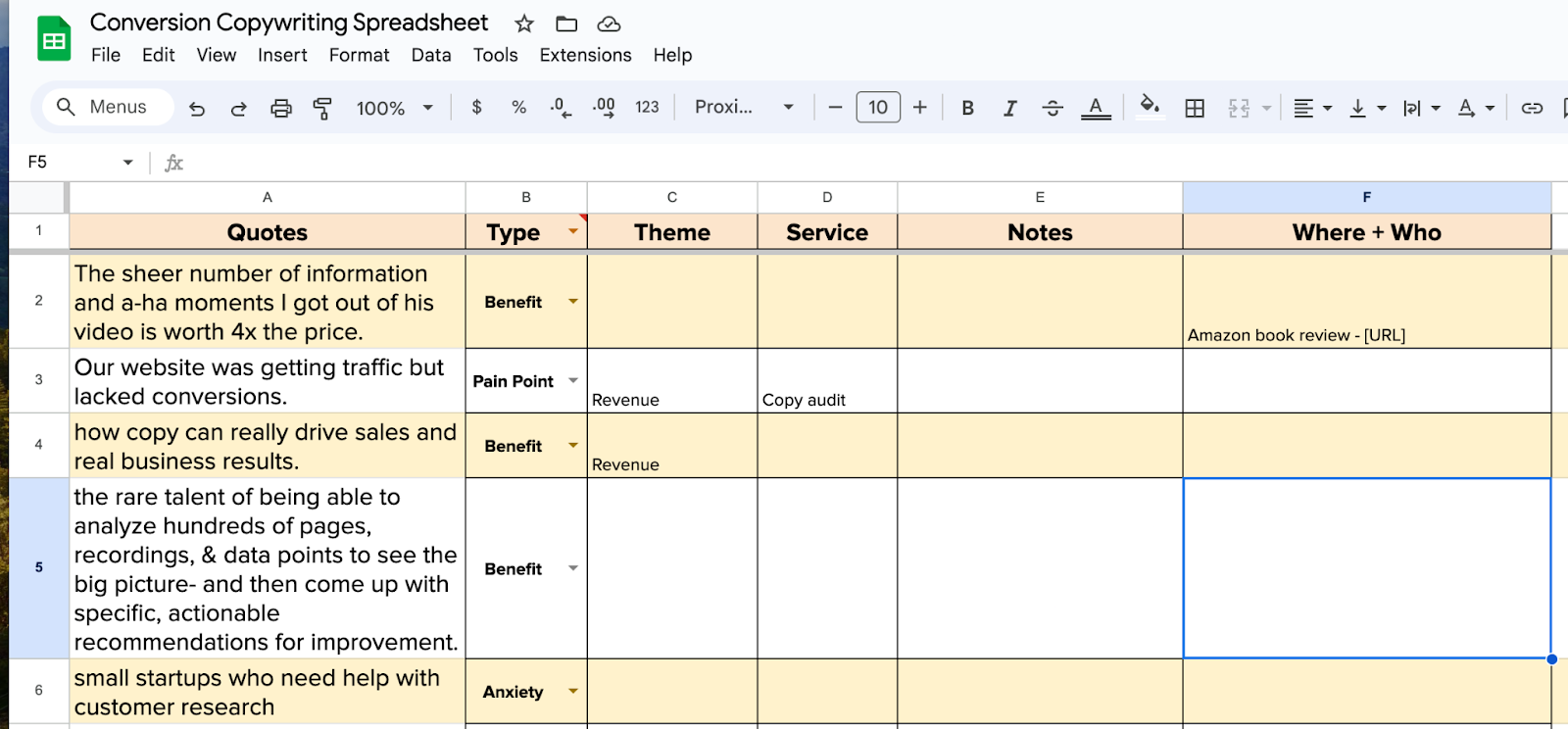This screenshot has height=729, width=1568.
Task: Star this spreadsheet
Action: click(524, 24)
